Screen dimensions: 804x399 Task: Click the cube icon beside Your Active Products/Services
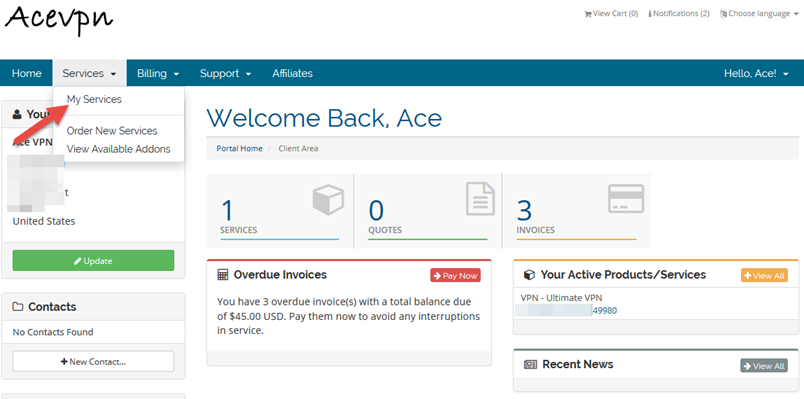529,275
